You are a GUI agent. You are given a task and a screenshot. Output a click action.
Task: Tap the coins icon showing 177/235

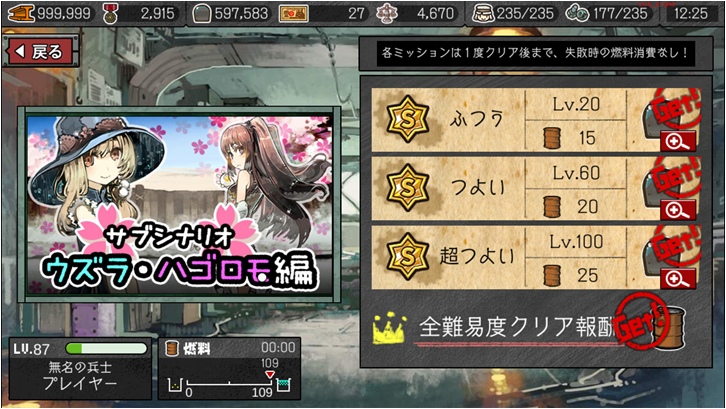pyautogui.click(x=577, y=14)
